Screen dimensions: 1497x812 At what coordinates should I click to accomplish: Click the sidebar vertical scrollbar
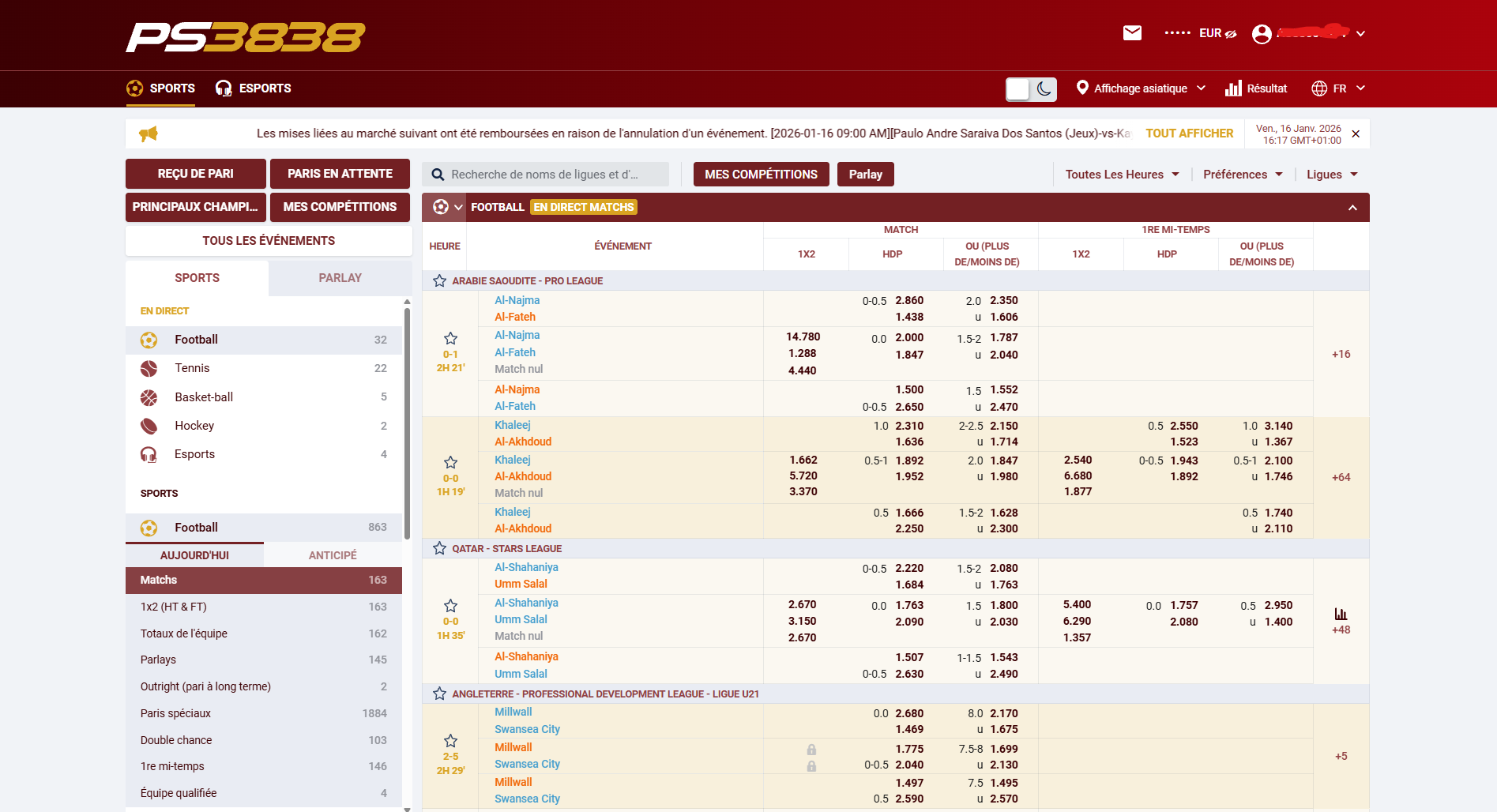407,423
